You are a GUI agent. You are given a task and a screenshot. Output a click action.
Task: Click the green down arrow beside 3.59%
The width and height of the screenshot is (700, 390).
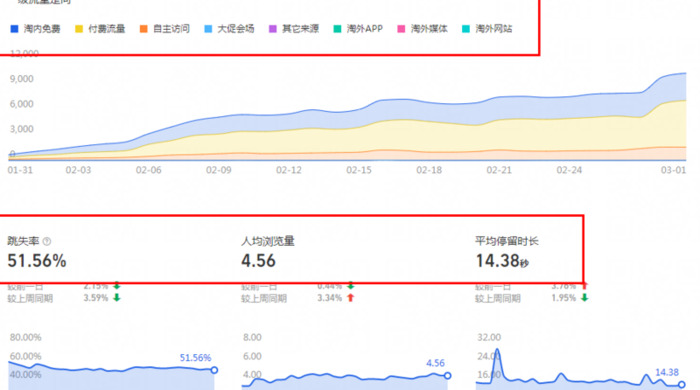(x=117, y=298)
